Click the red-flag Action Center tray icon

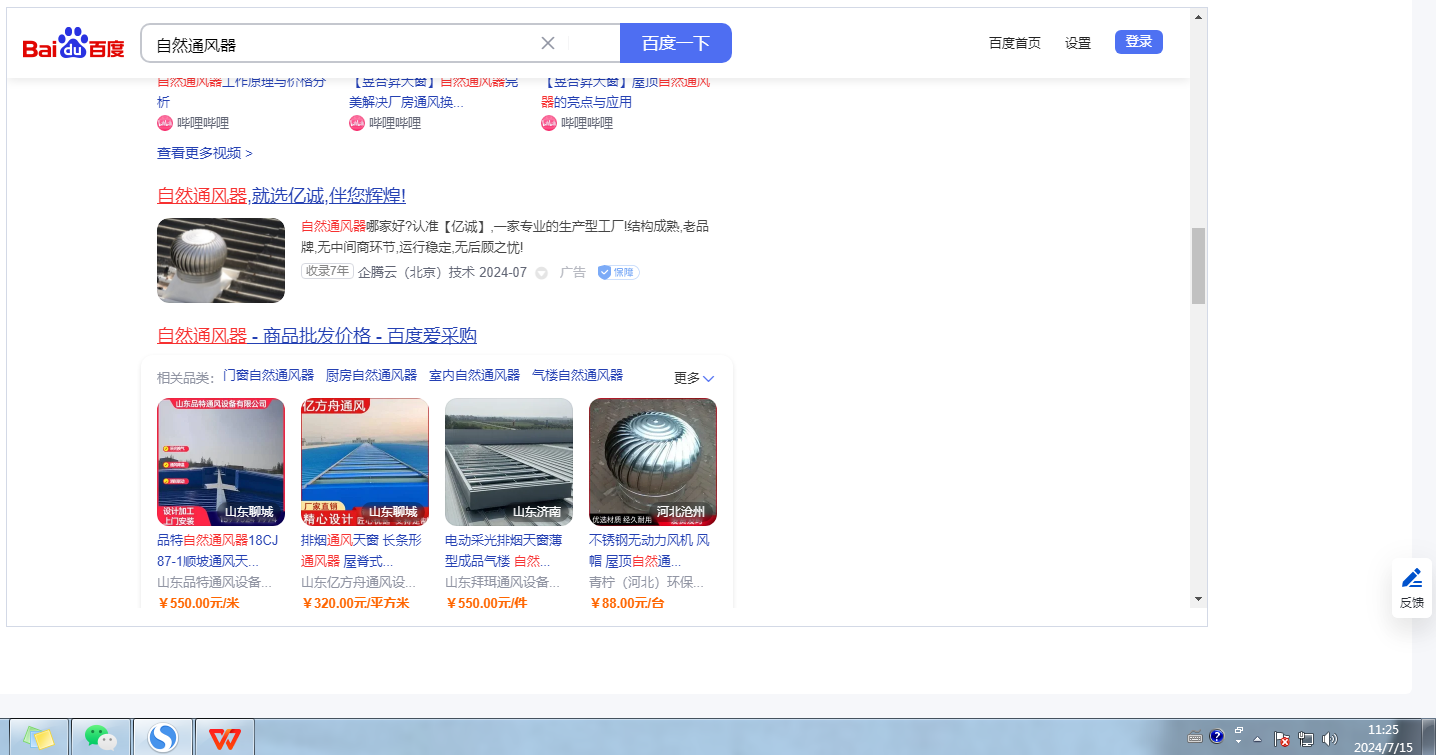click(1282, 739)
